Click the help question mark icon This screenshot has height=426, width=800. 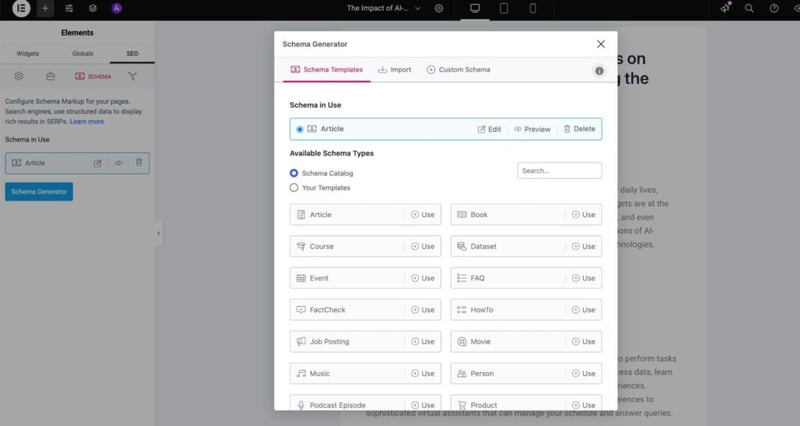click(x=773, y=8)
